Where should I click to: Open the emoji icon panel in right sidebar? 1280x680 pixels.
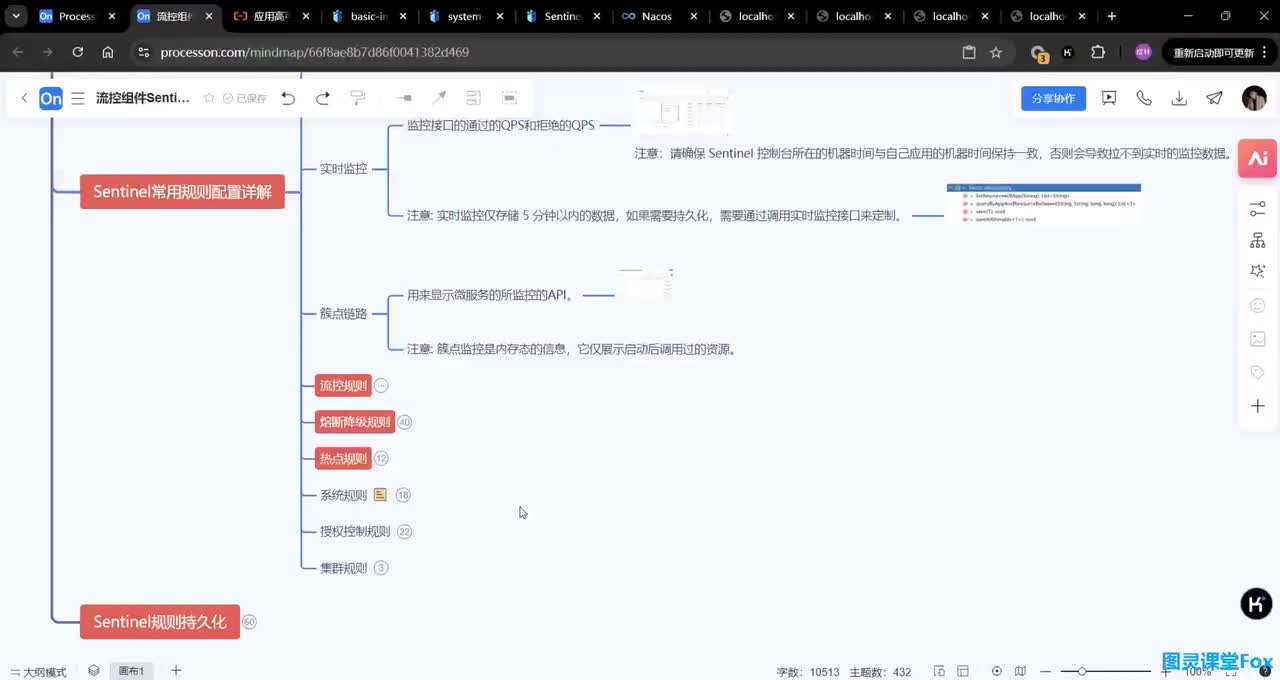pos(1258,306)
